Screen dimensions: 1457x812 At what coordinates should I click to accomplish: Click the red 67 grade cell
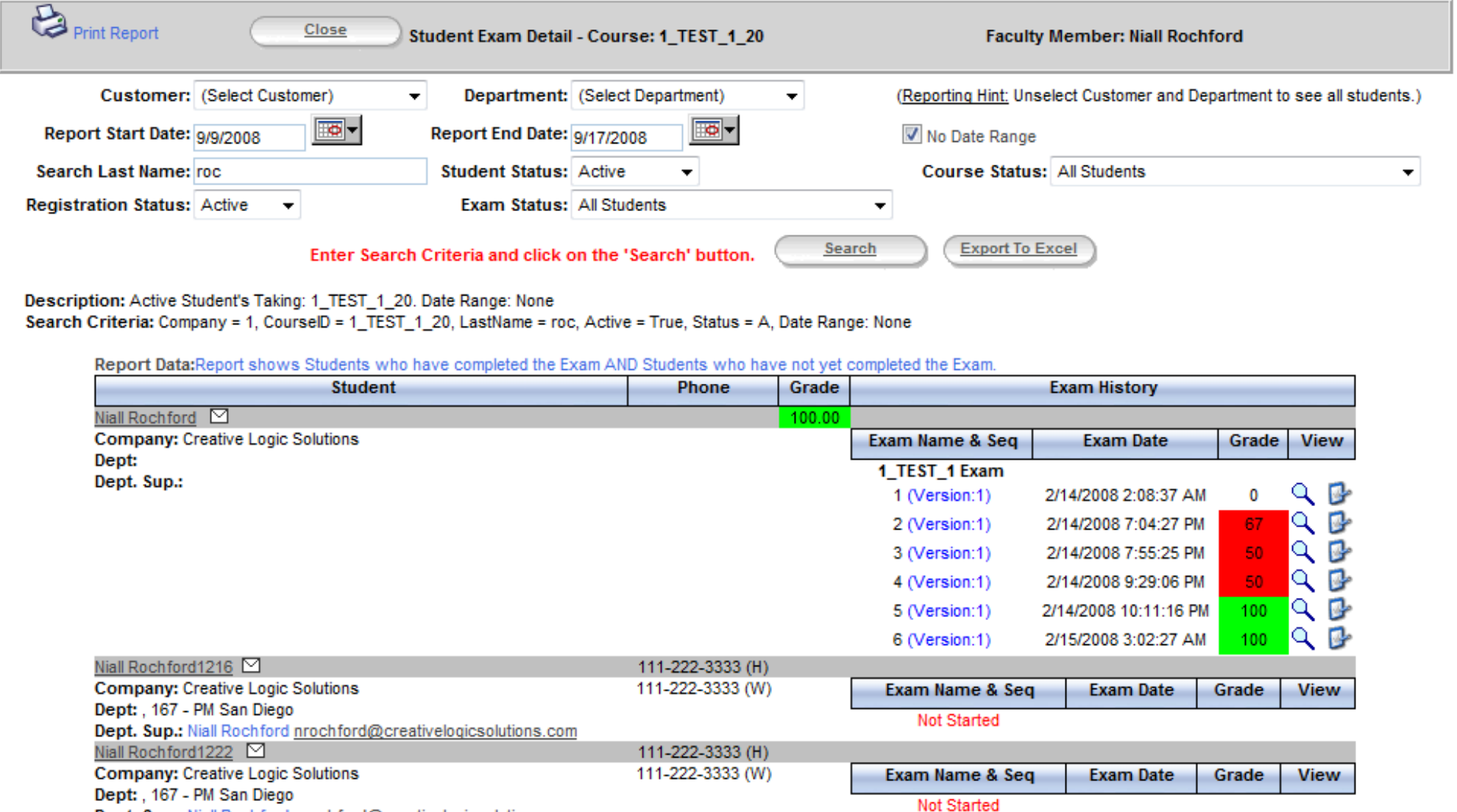(1253, 524)
